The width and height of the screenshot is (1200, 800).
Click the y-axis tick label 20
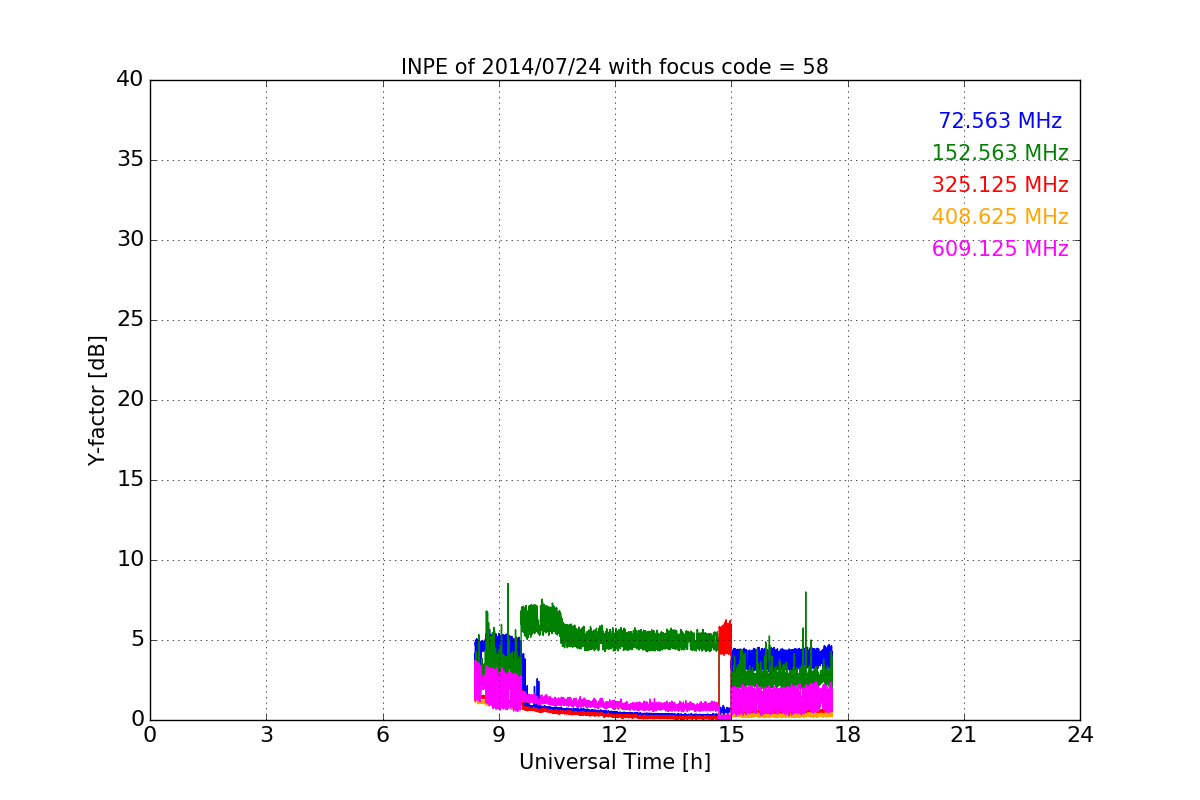click(x=130, y=400)
